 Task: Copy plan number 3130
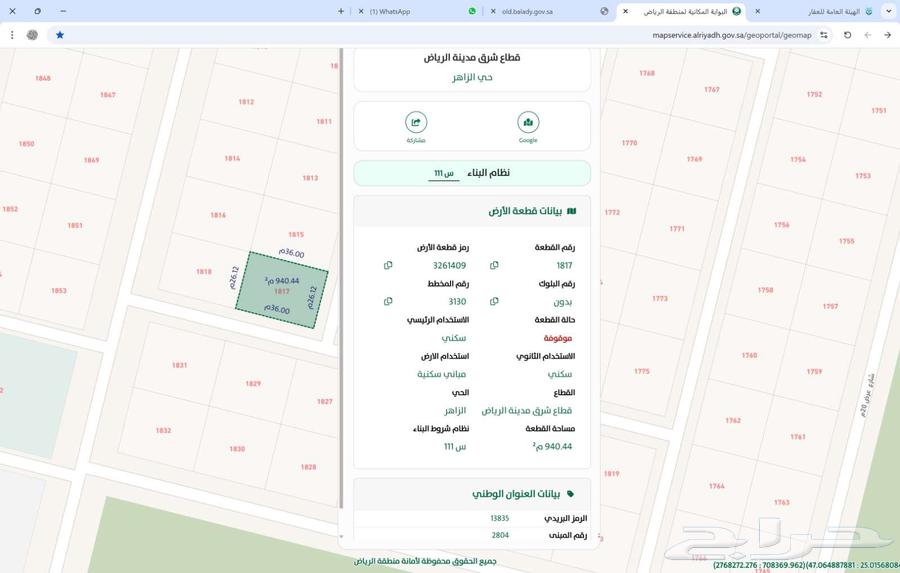388,301
